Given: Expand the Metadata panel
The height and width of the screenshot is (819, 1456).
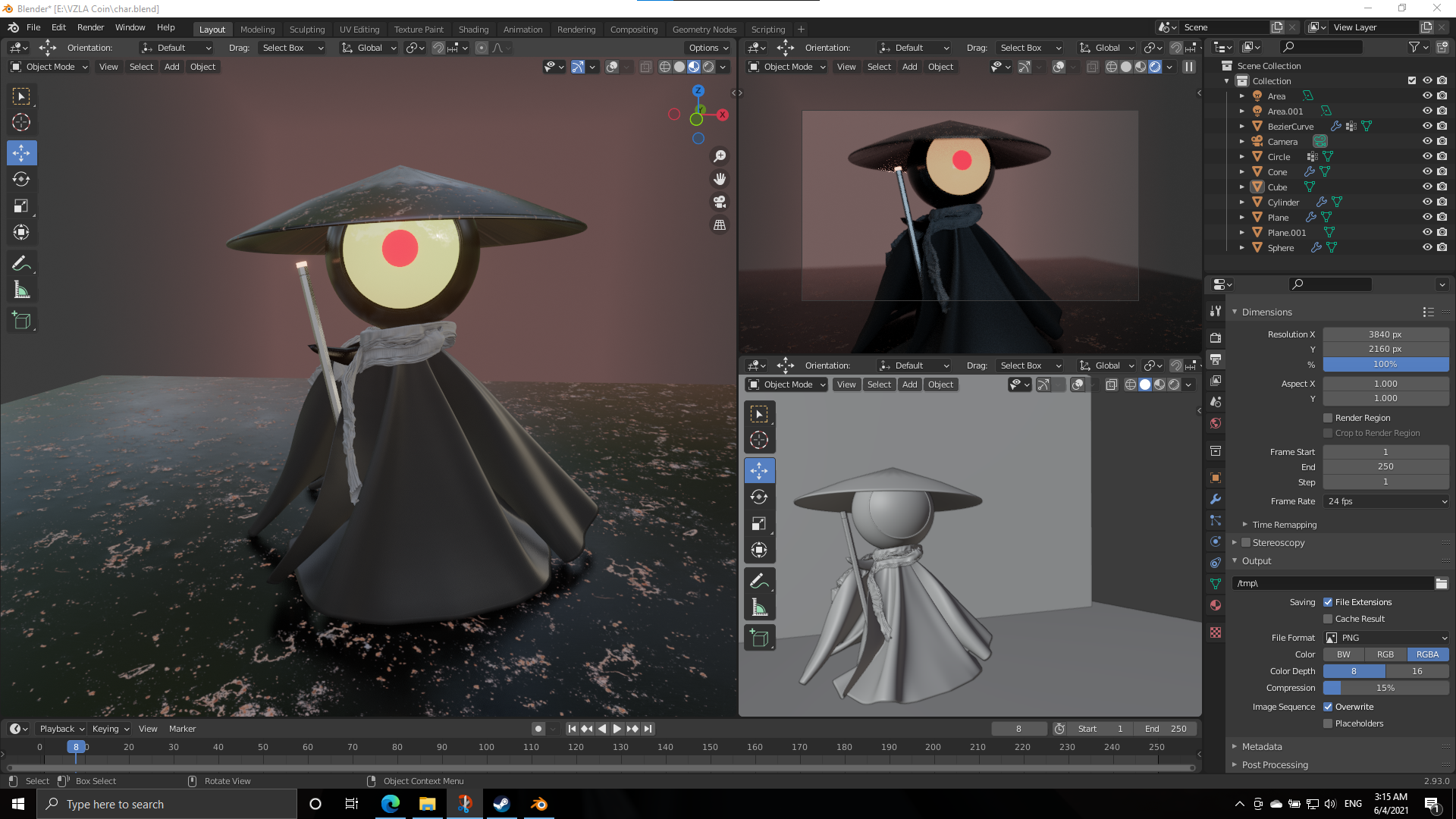Looking at the screenshot, I should pos(1262,747).
